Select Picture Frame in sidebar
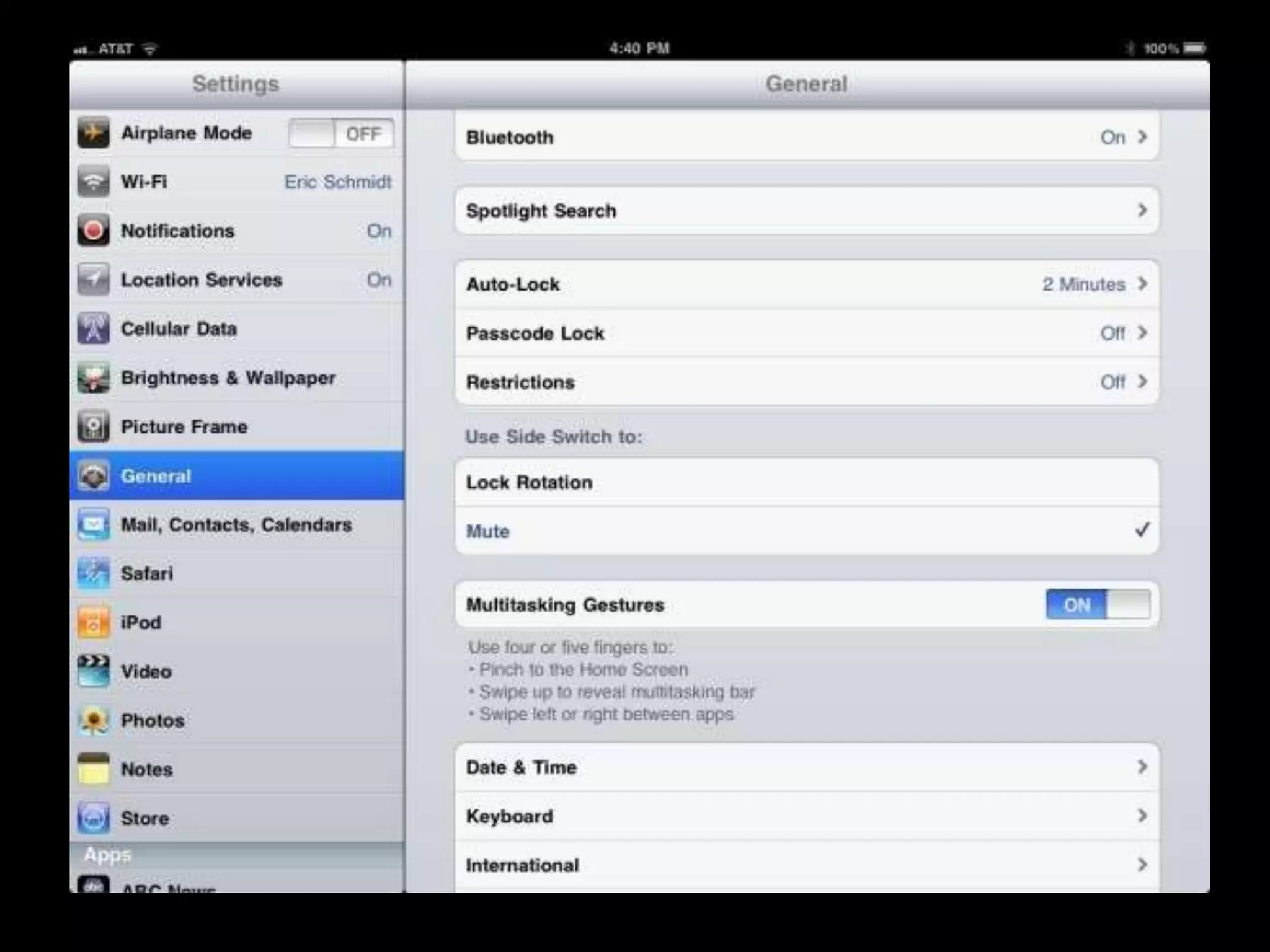 click(237, 426)
